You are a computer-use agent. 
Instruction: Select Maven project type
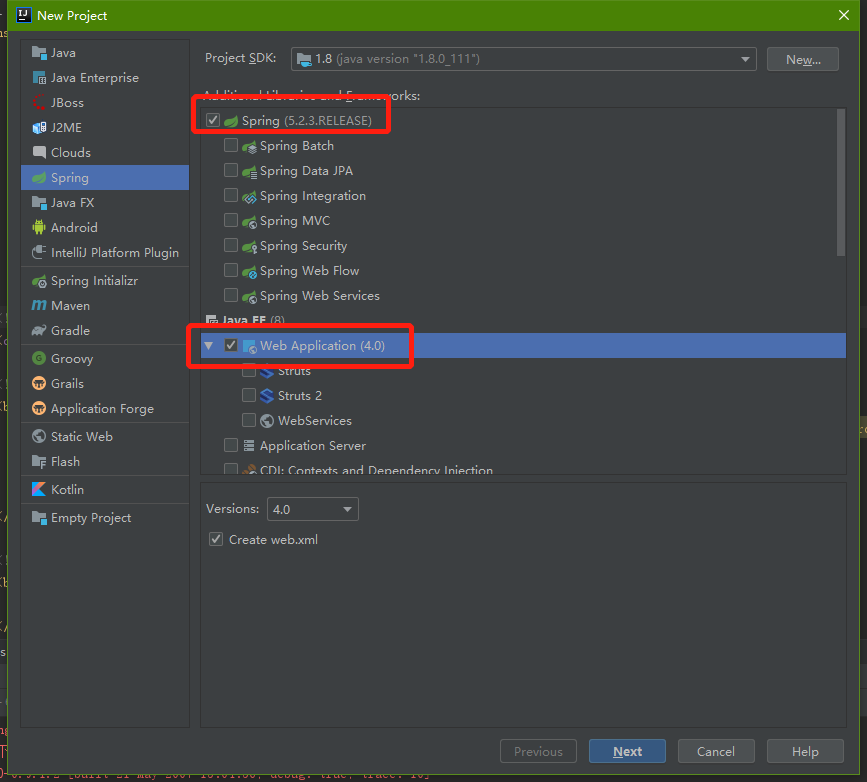point(105,306)
